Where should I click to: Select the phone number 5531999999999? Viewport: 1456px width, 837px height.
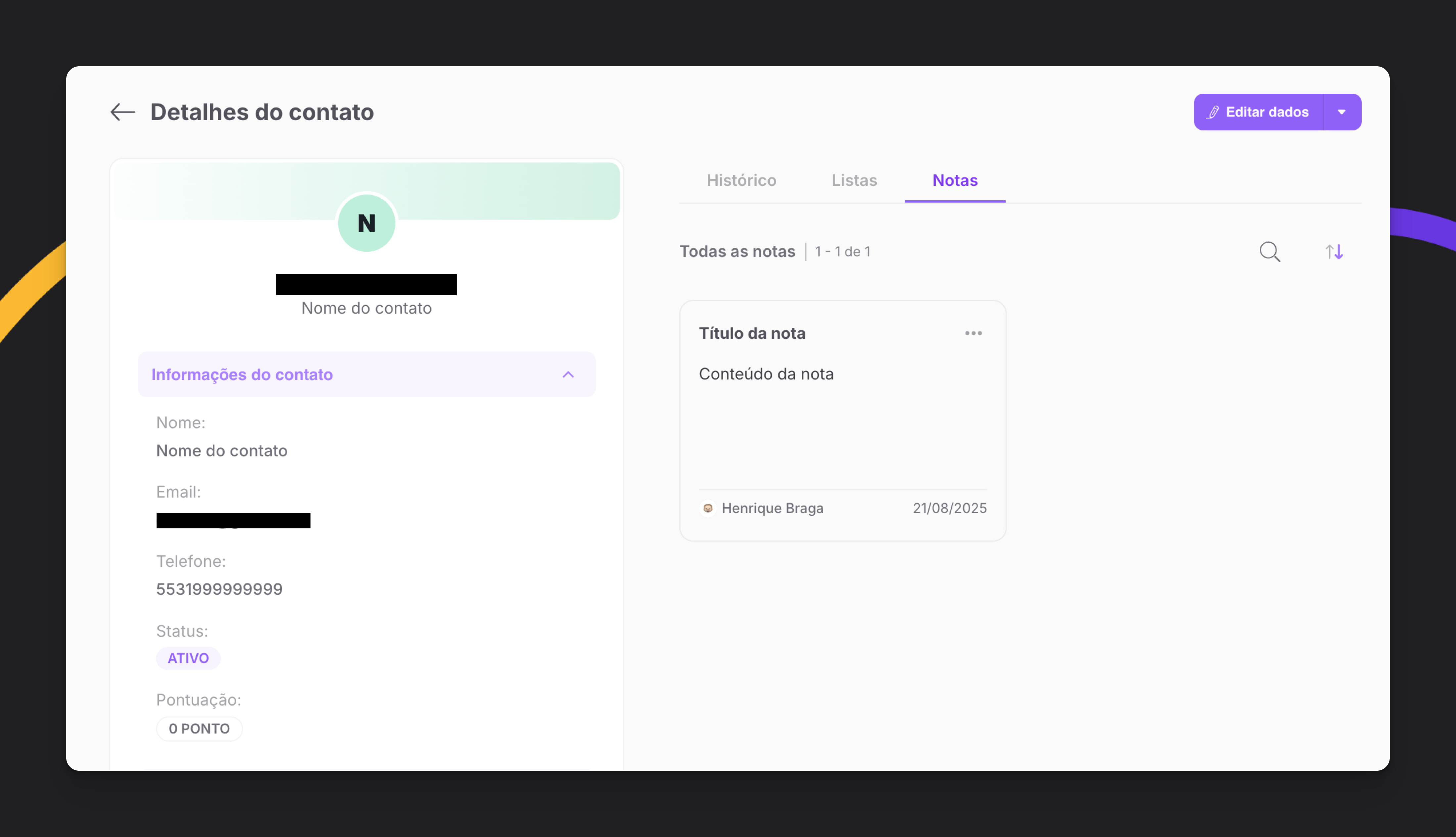click(219, 589)
